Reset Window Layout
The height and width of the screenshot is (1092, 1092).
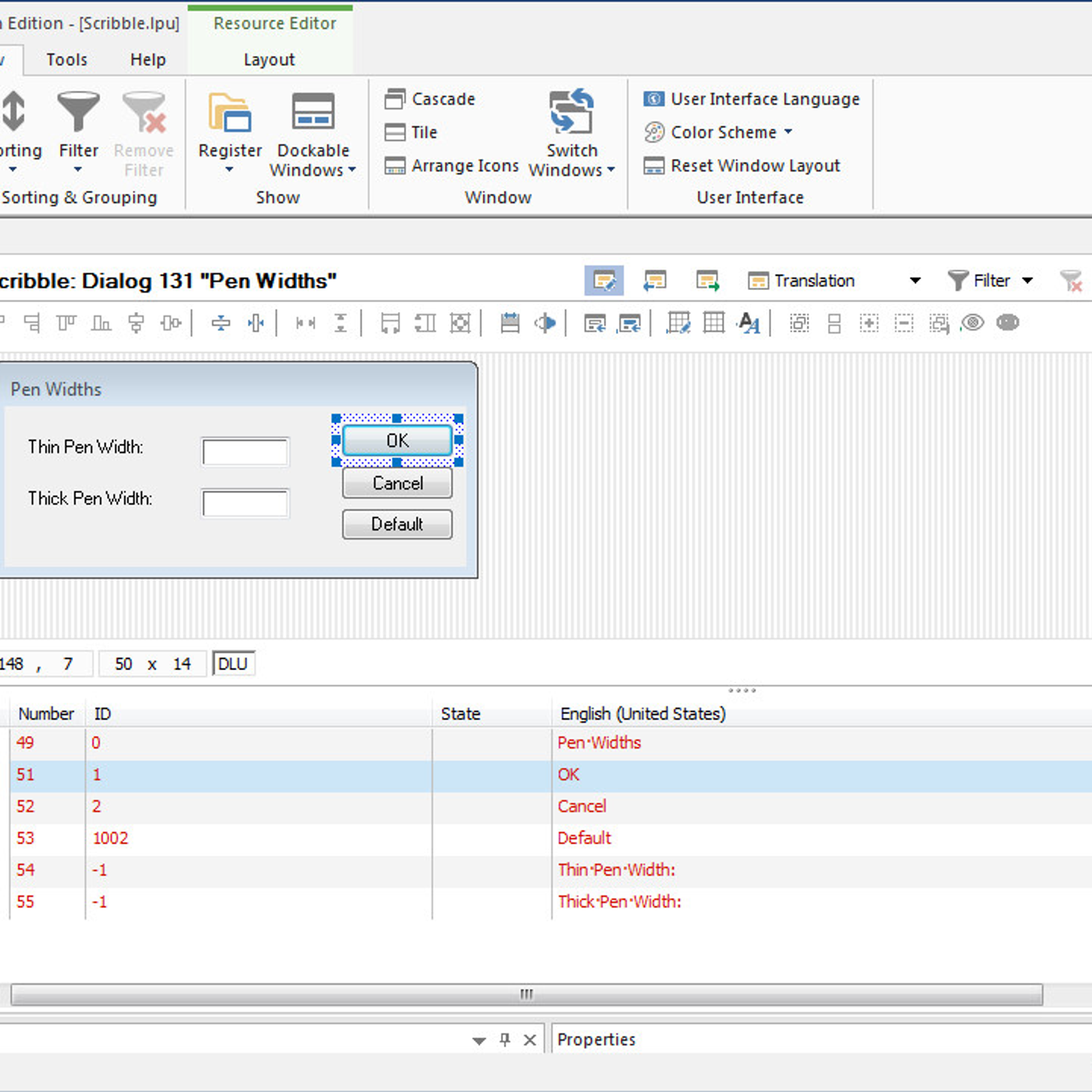[742, 166]
